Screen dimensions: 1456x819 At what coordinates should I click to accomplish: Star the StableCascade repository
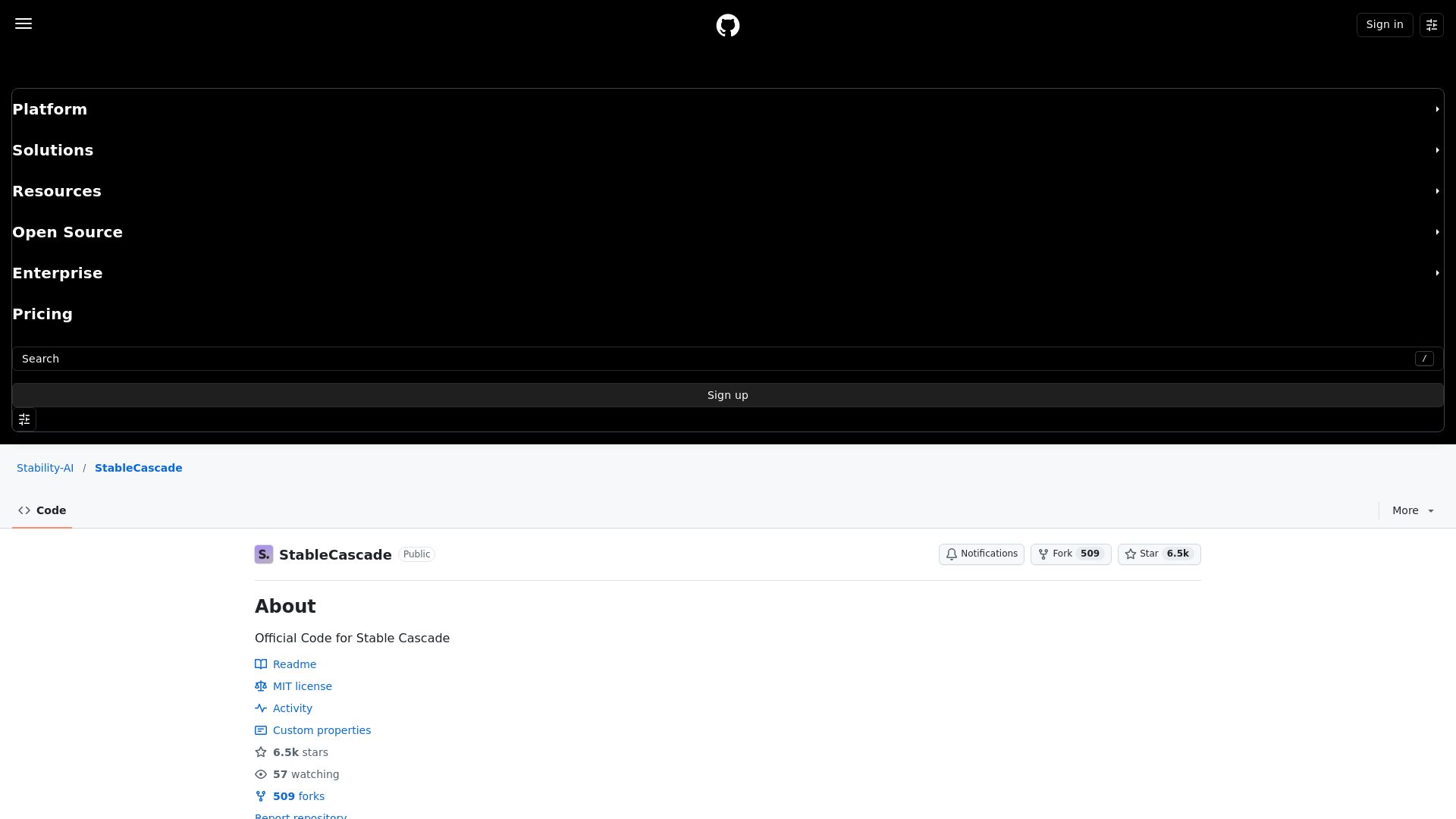[x=1159, y=554]
